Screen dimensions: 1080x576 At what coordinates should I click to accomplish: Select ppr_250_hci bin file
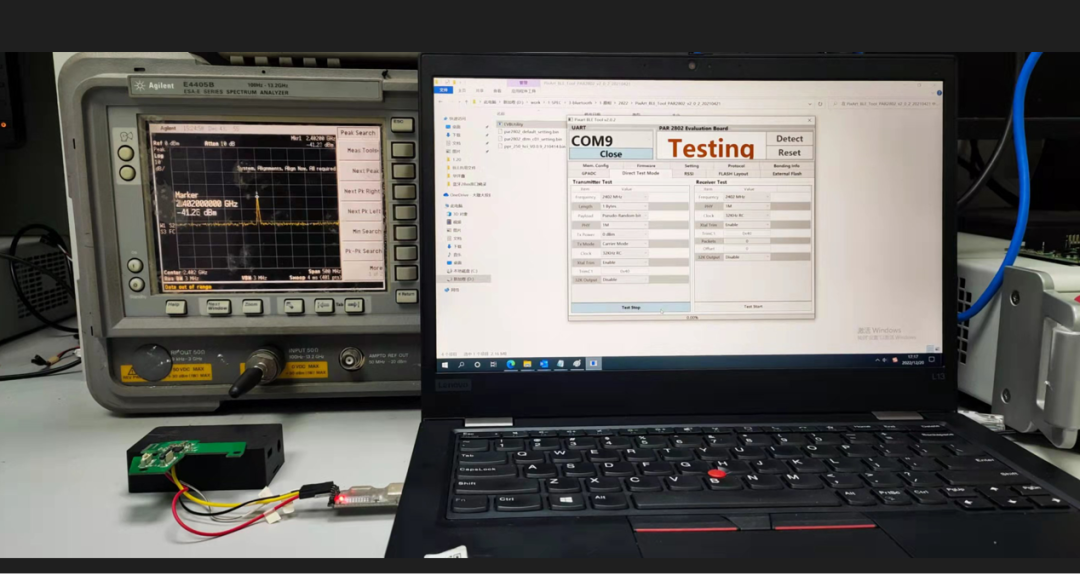(532, 146)
